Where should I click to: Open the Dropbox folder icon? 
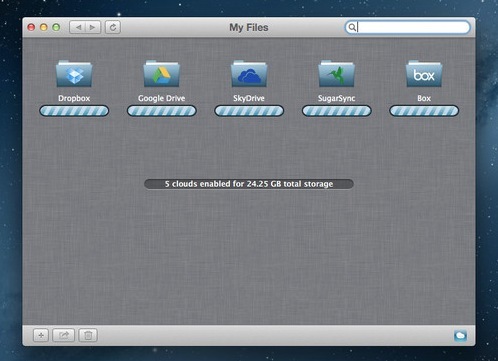click(x=74, y=74)
